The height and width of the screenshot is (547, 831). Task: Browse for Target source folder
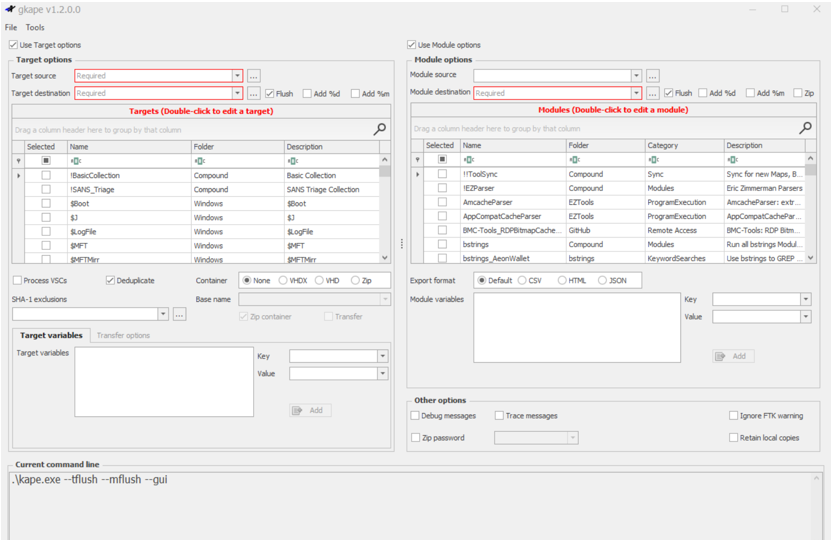point(253,76)
